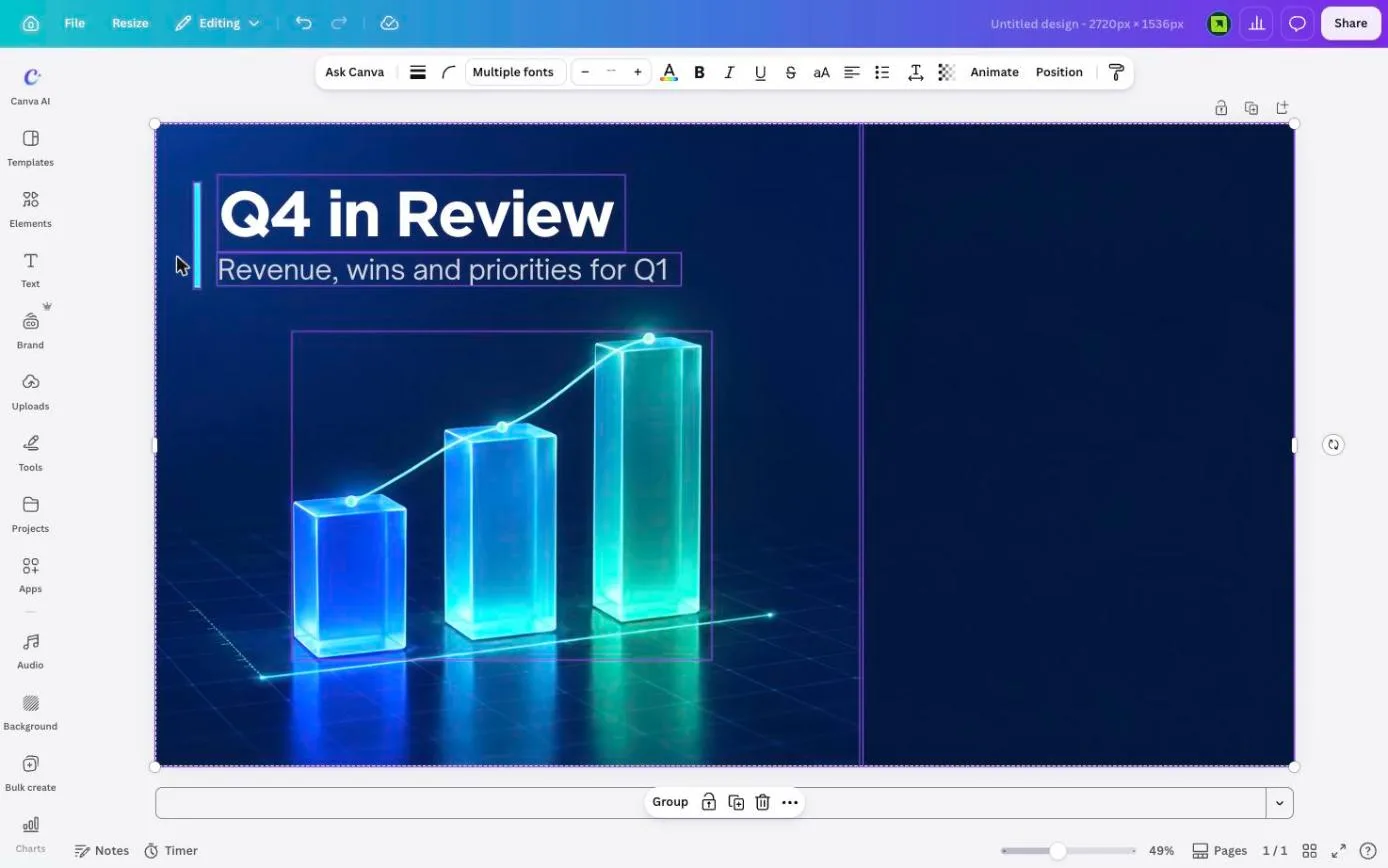The height and width of the screenshot is (868, 1388).
Task: Open more options in floating toolbar
Action: (790, 802)
